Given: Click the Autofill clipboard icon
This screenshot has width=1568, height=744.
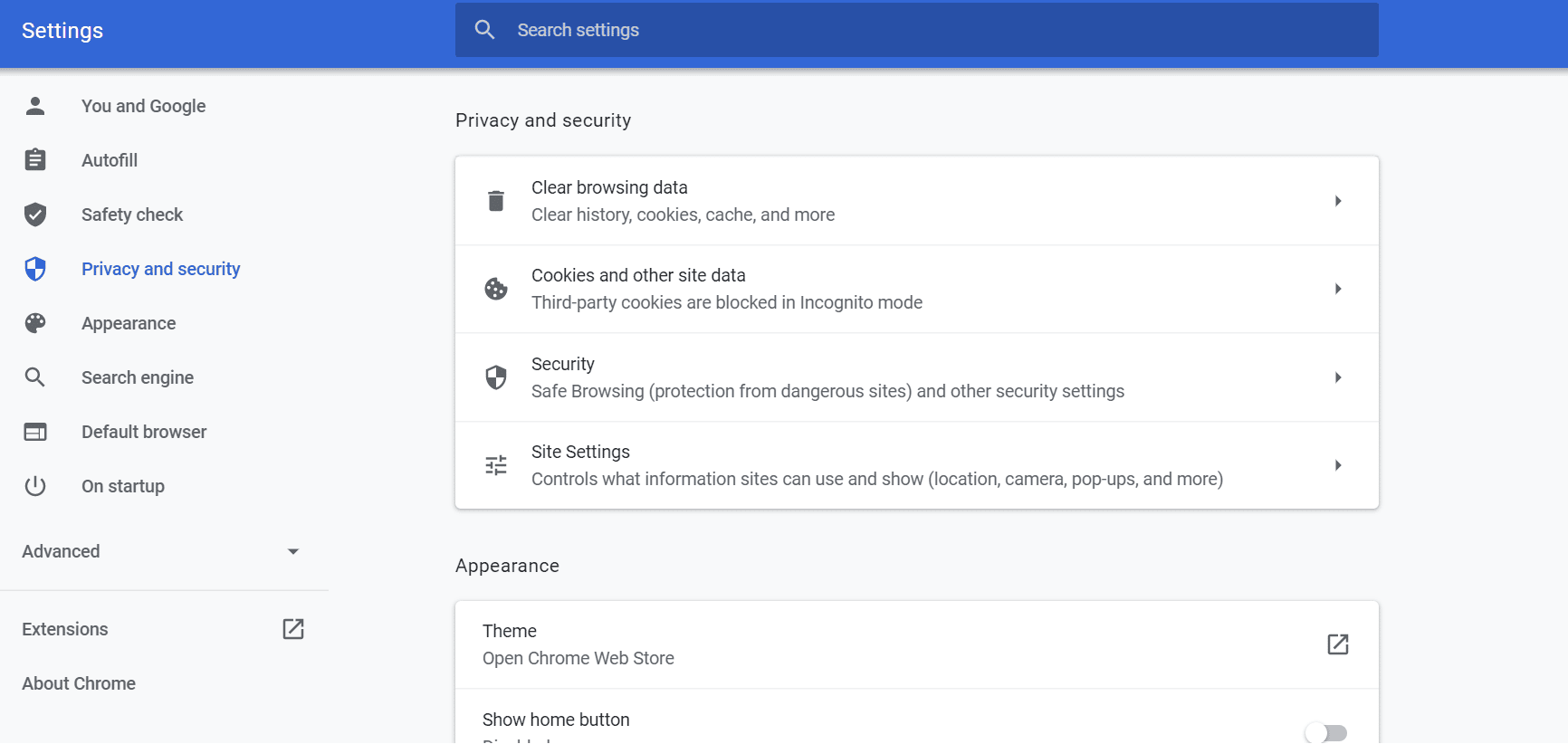Looking at the screenshot, I should [x=35, y=160].
